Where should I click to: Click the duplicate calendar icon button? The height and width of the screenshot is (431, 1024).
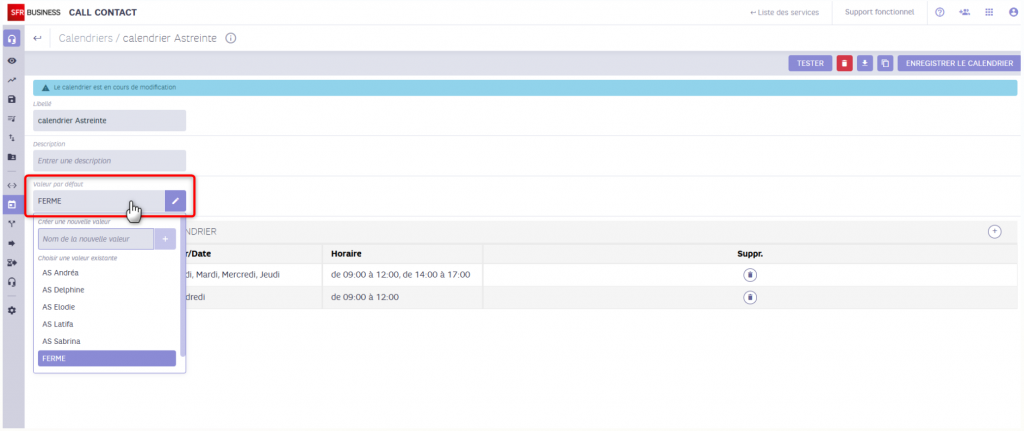pyautogui.click(x=885, y=63)
